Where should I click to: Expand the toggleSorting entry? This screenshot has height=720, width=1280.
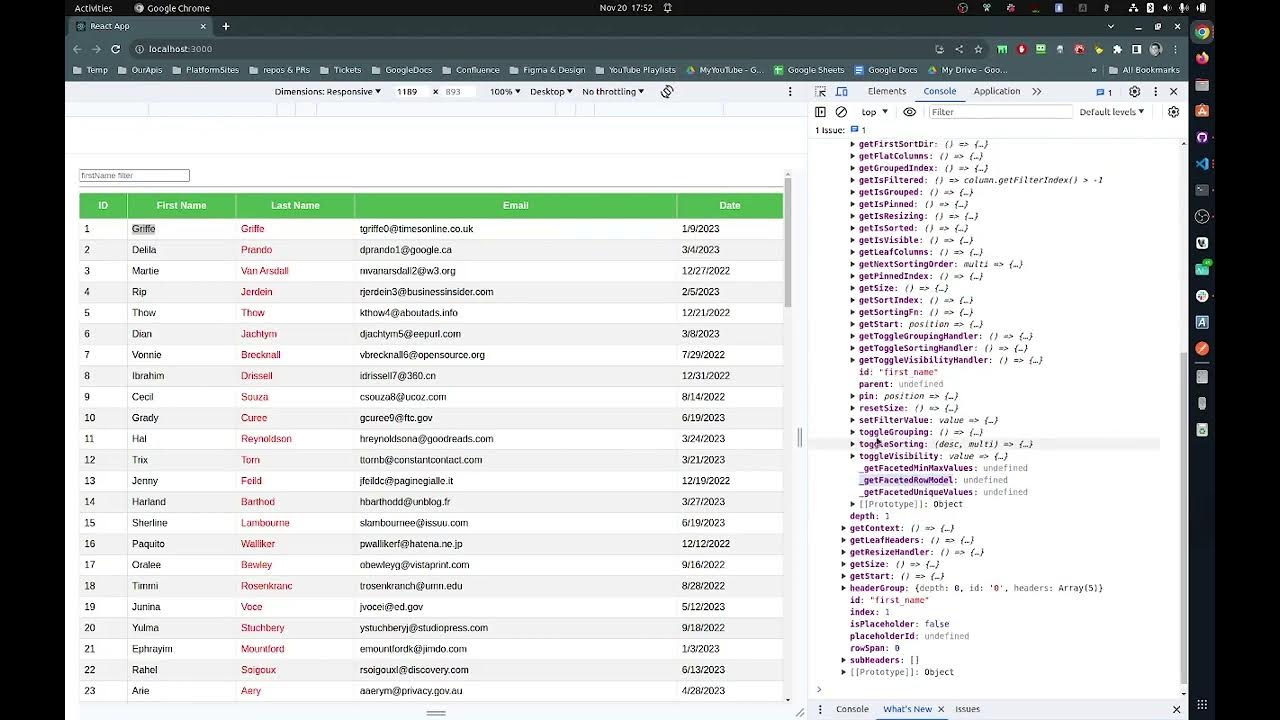coord(853,444)
